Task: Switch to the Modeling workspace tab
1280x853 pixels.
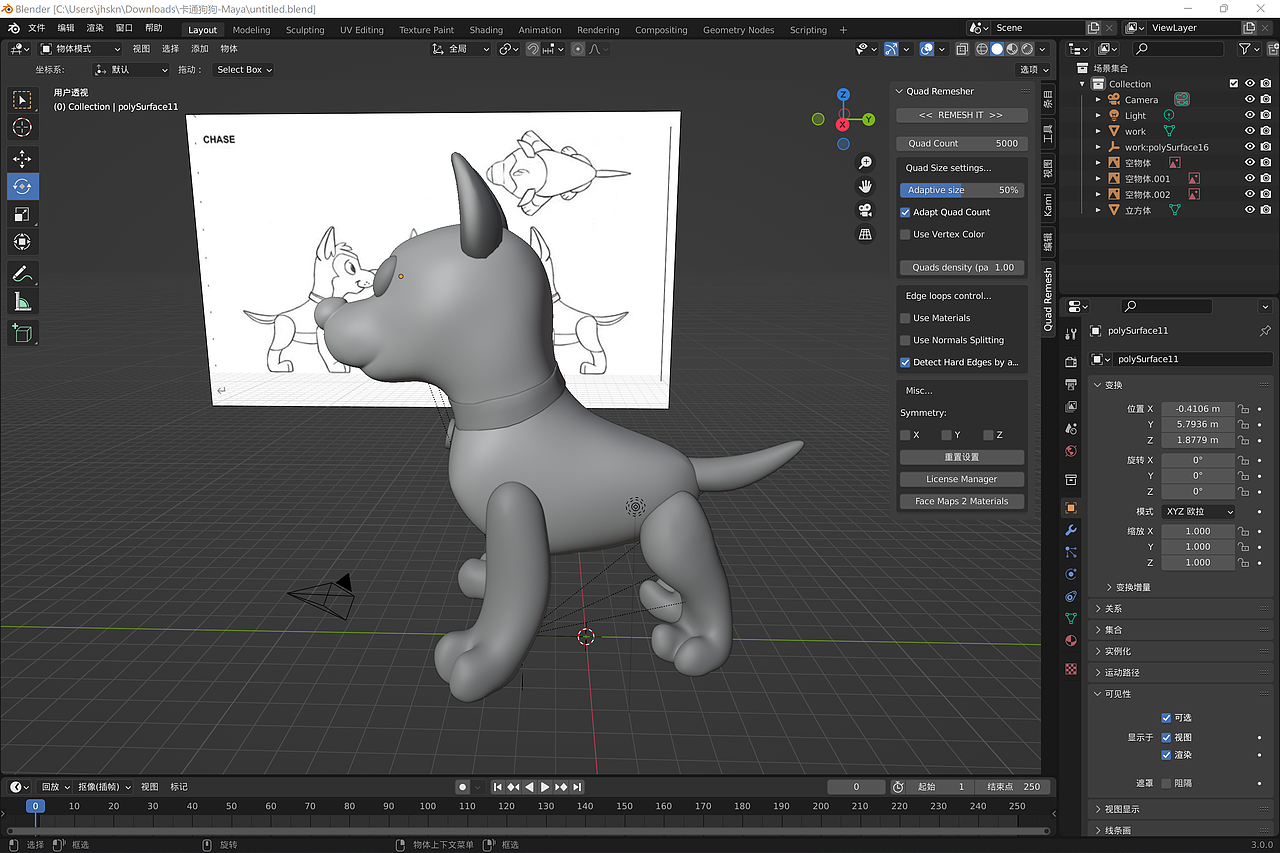Action: pyautogui.click(x=251, y=30)
